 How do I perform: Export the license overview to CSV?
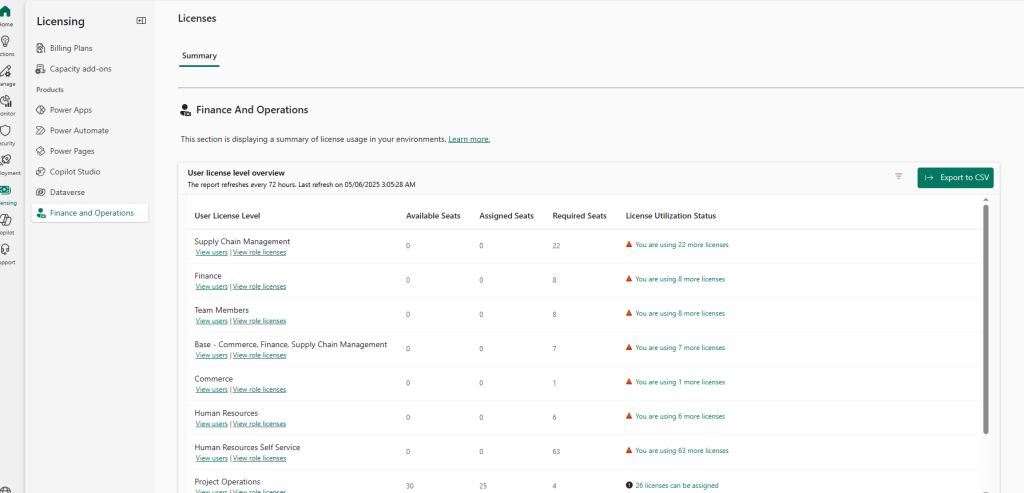click(x=955, y=178)
